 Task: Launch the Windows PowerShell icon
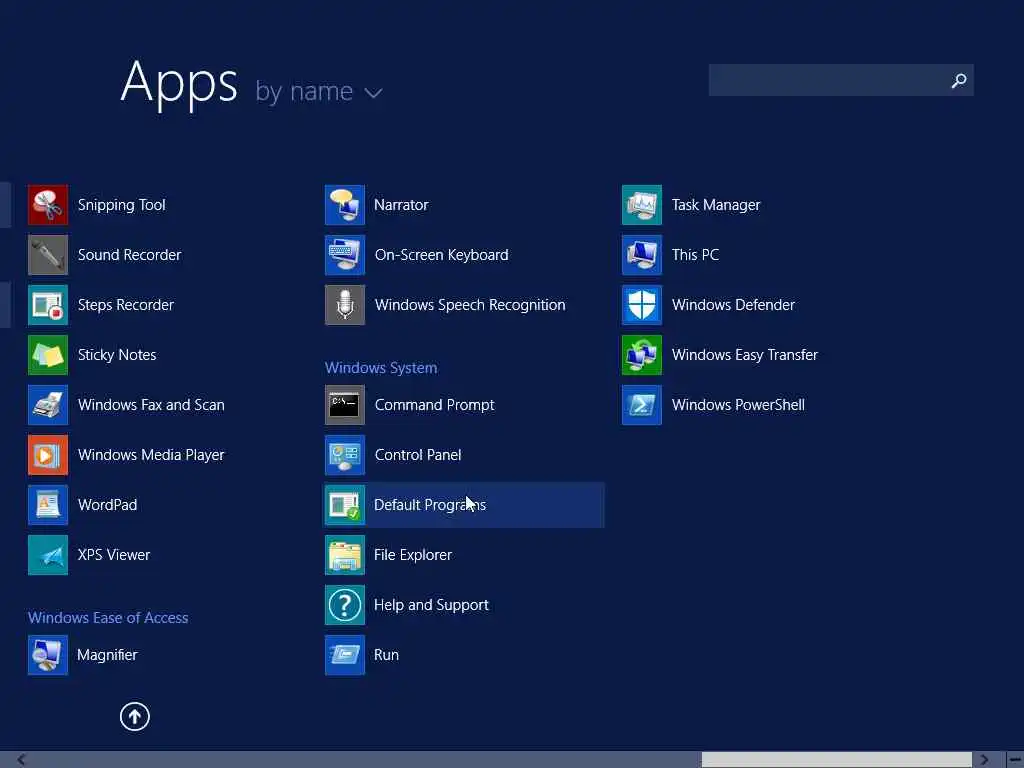(x=642, y=405)
